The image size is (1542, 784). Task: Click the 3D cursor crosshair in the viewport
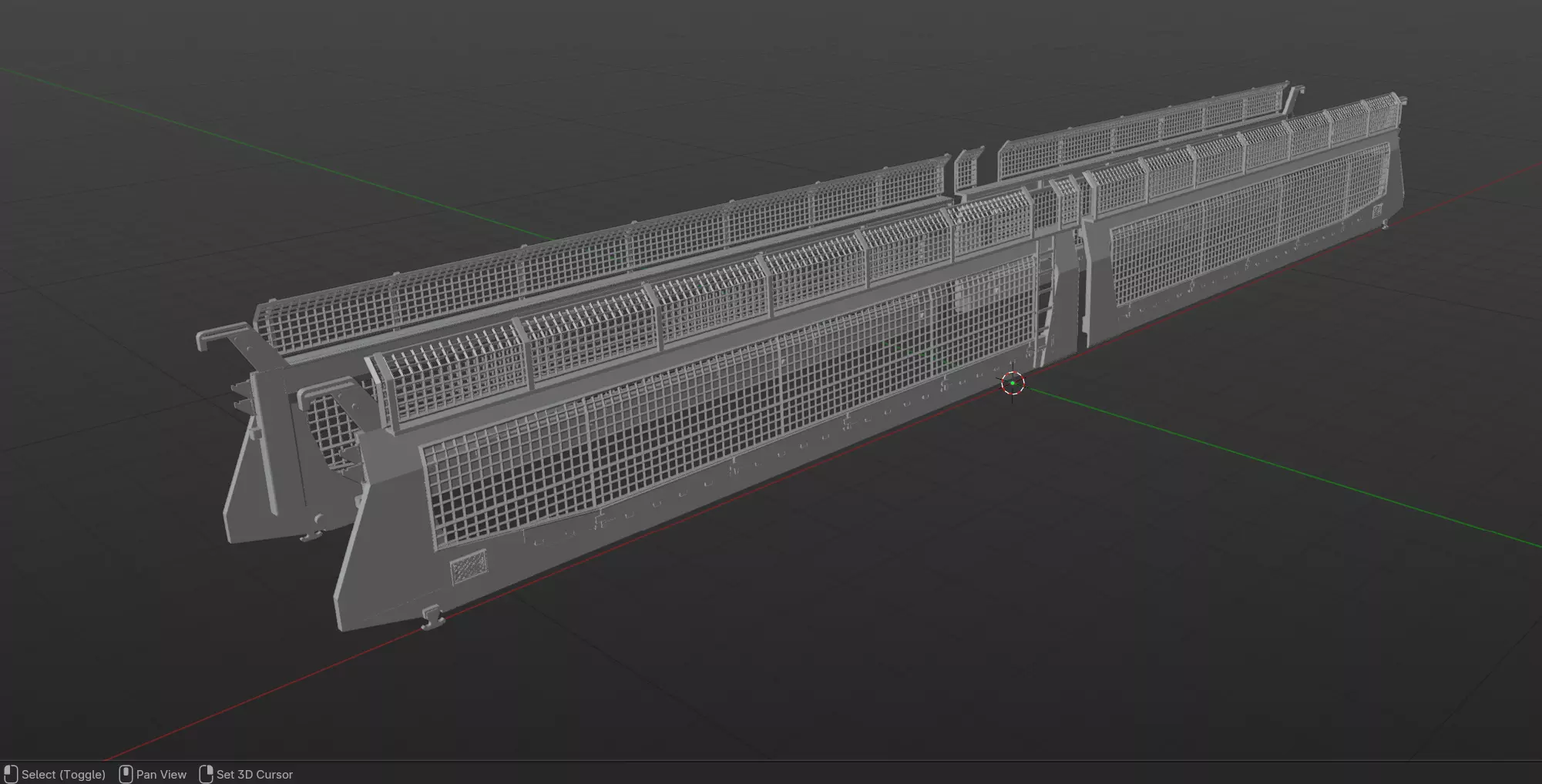coord(1013,383)
